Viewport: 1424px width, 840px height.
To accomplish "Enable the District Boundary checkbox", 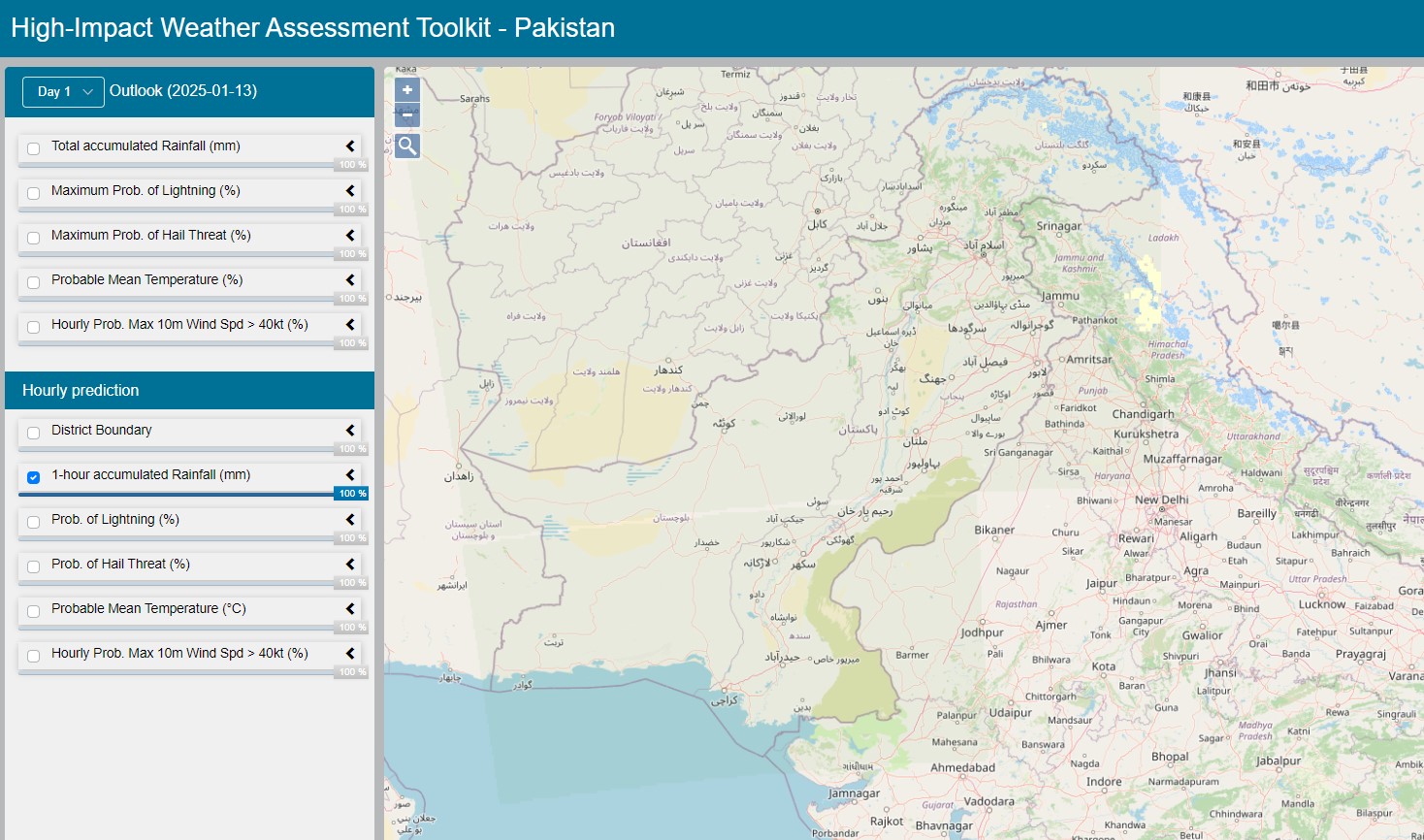I will pos(34,433).
